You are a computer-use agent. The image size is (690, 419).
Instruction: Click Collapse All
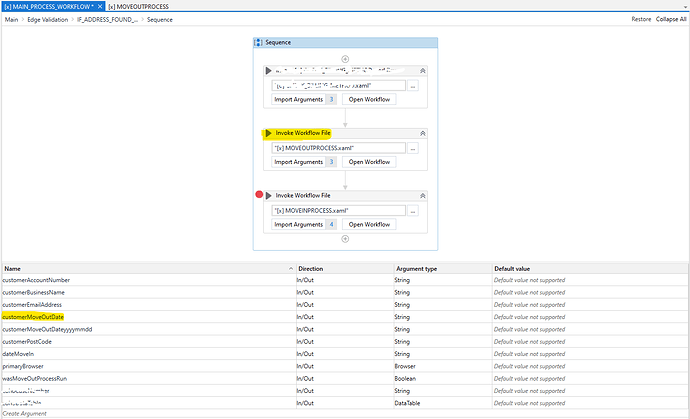pos(671,19)
